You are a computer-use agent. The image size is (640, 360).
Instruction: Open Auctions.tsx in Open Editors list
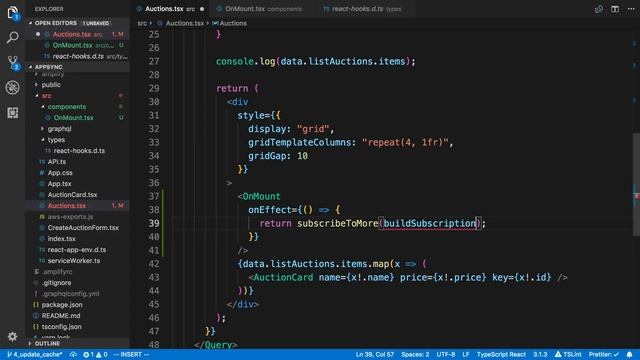click(x=77, y=34)
